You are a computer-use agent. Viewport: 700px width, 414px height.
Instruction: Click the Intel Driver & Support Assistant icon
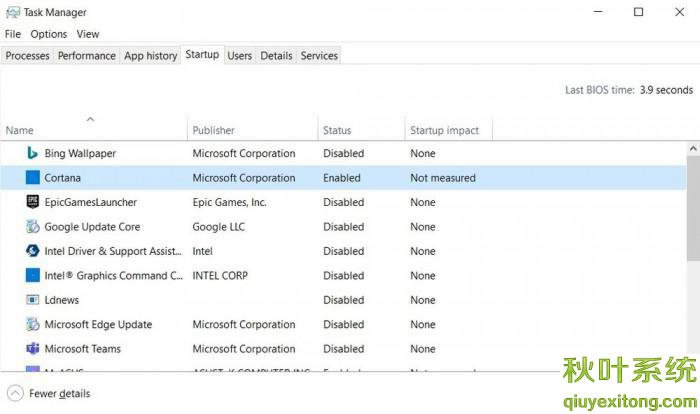click(x=33, y=251)
